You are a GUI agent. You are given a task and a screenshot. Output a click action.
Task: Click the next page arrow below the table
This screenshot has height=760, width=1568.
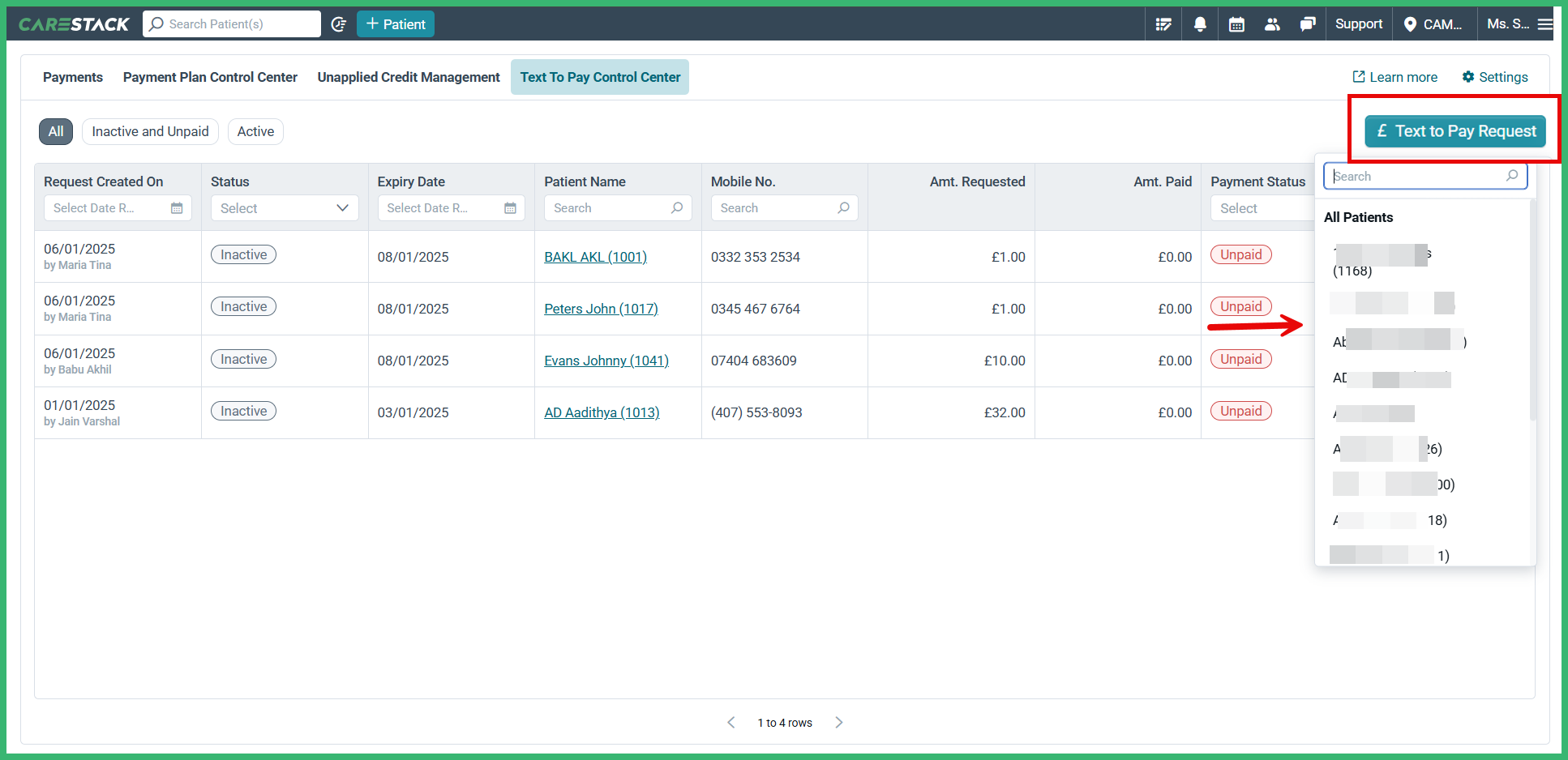point(839,722)
